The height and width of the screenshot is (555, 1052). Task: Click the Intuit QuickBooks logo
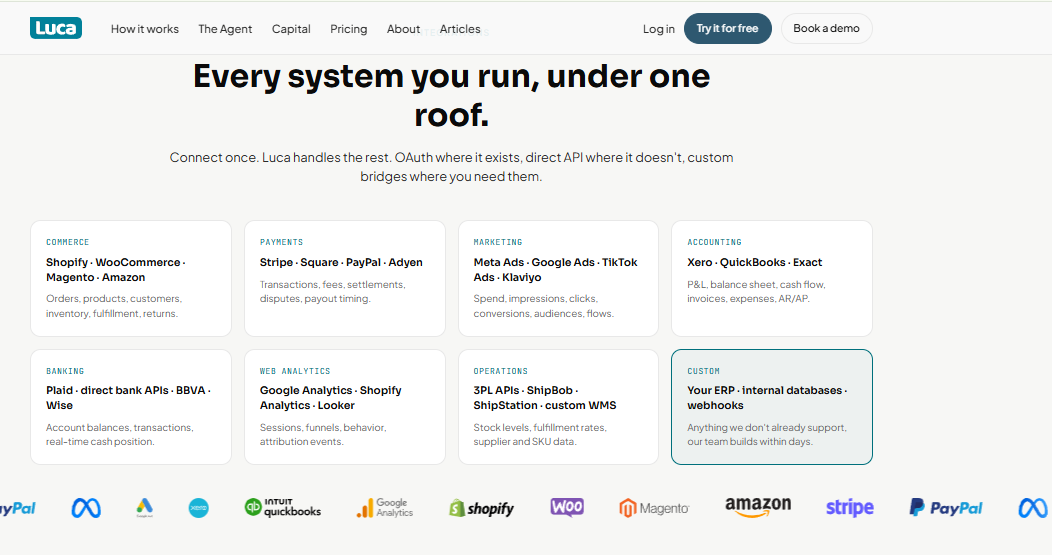282,508
